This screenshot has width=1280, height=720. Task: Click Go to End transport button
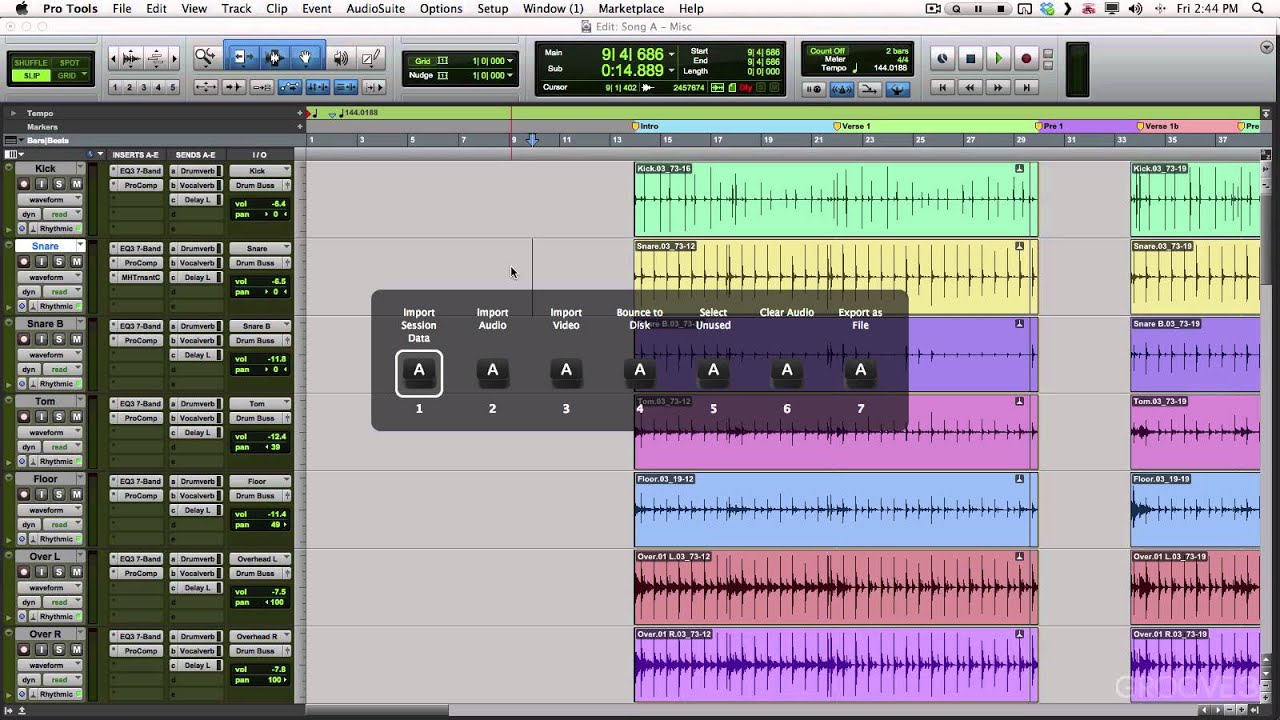[1026, 88]
